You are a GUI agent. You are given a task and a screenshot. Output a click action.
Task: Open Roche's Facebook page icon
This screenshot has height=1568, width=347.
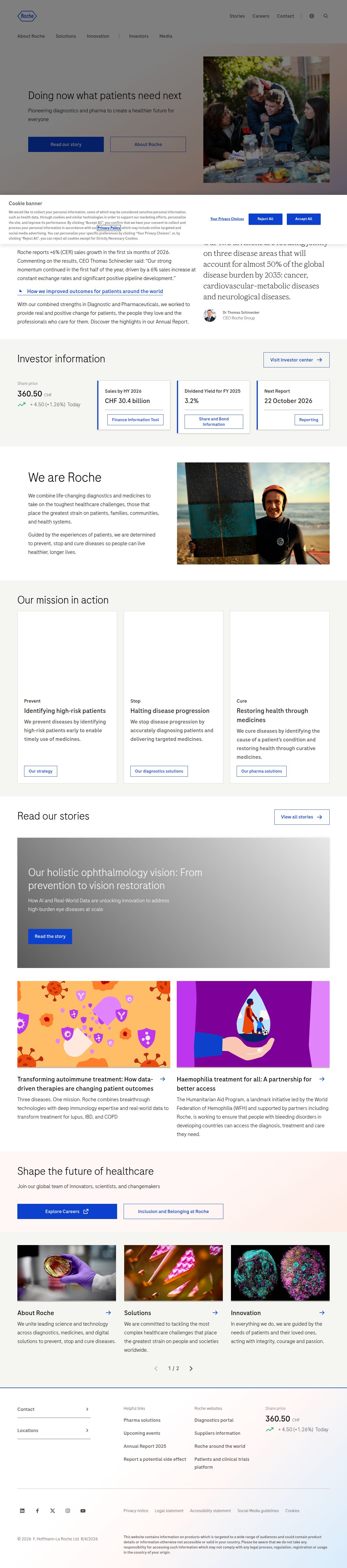[37, 1510]
